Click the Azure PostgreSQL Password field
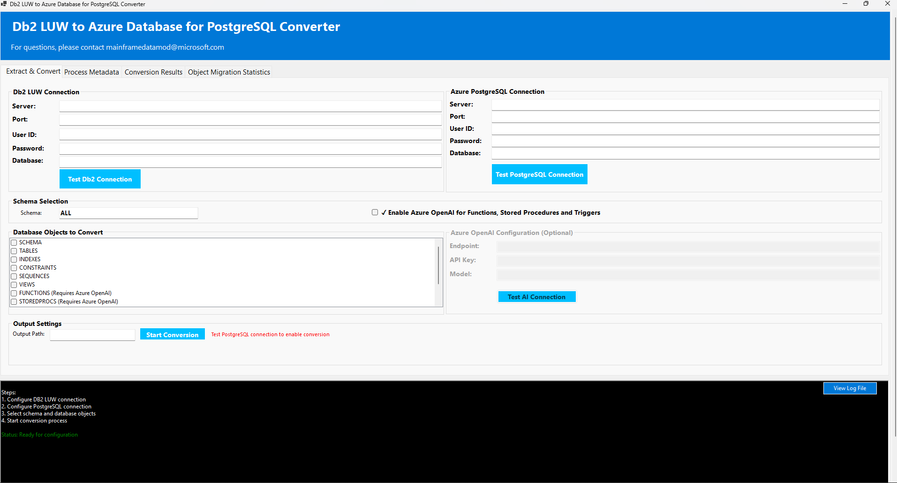This screenshot has height=483, width=897. coord(685,141)
